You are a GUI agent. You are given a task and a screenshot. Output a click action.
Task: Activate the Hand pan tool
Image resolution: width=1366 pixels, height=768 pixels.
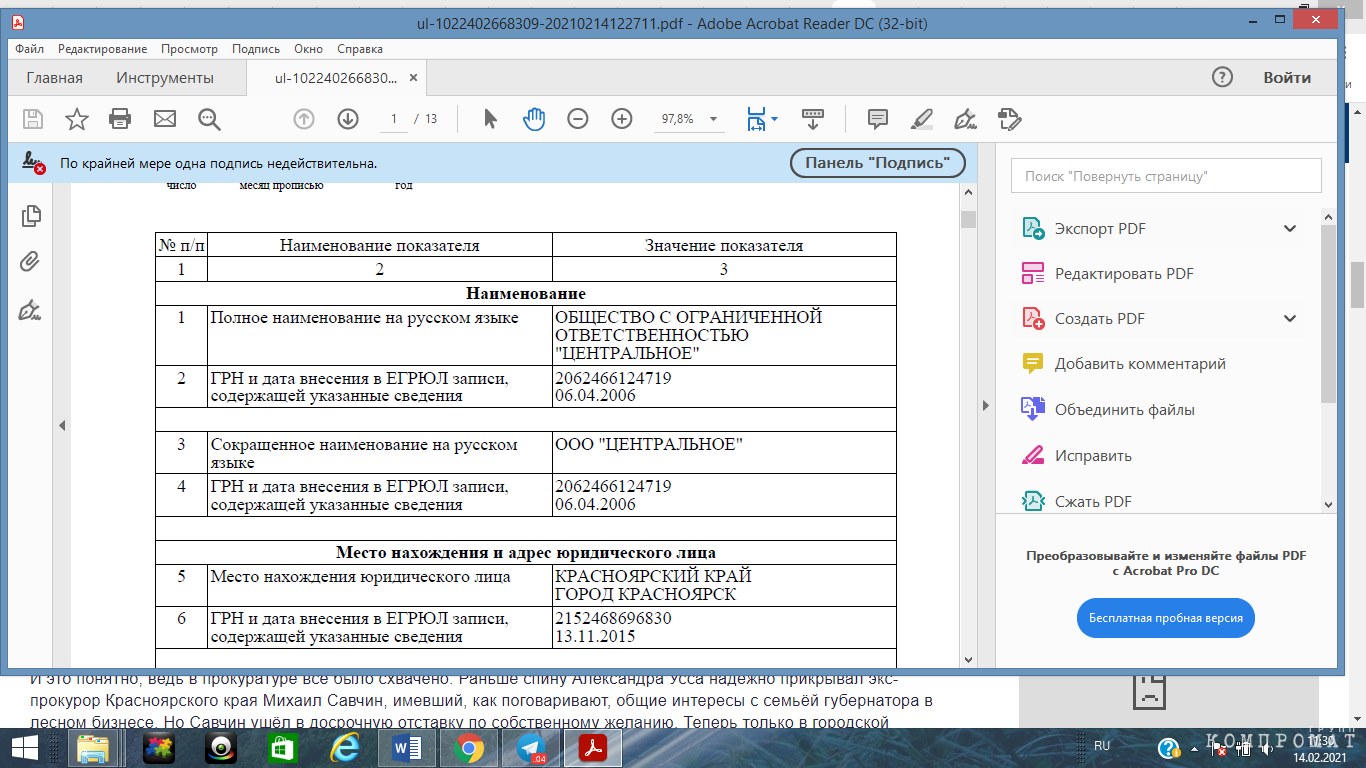[534, 119]
